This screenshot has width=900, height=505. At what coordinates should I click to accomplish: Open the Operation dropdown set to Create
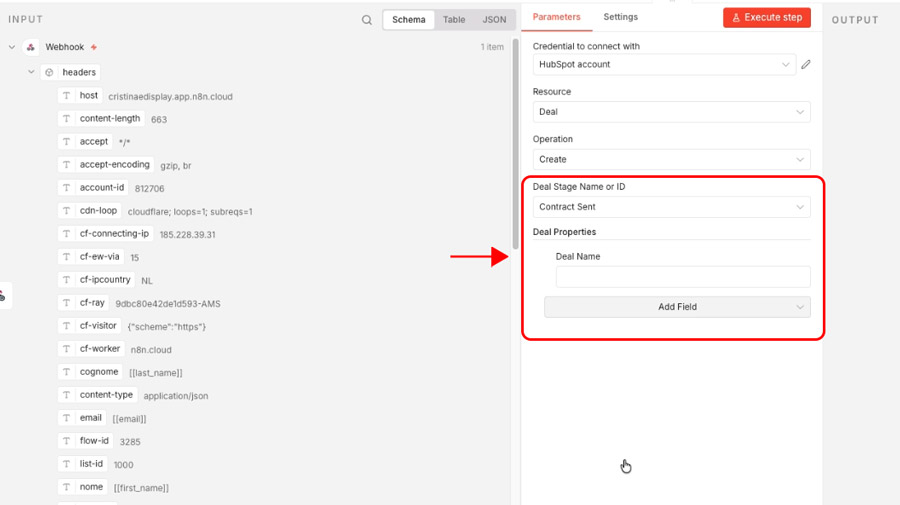point(671,159)
